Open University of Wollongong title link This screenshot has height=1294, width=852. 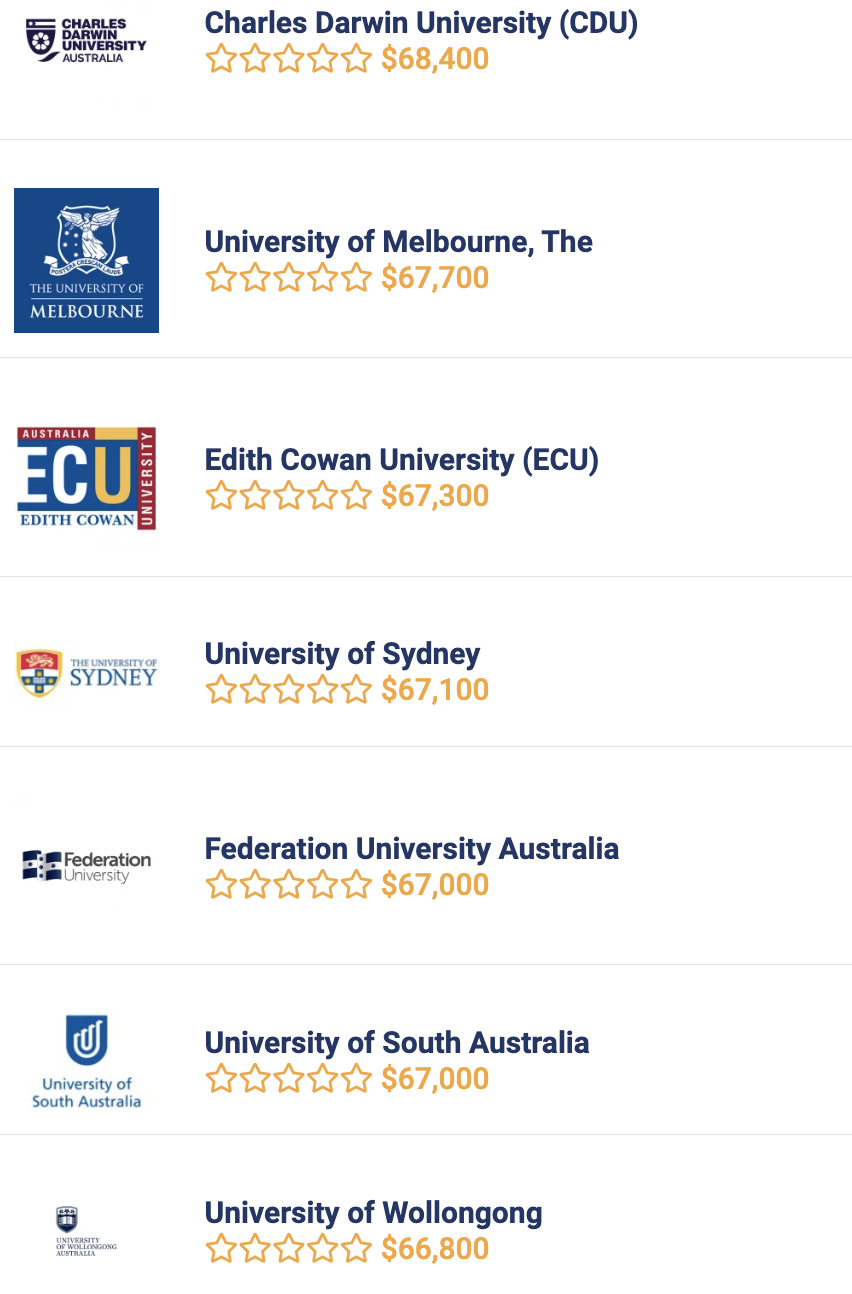click(373, 1213)
